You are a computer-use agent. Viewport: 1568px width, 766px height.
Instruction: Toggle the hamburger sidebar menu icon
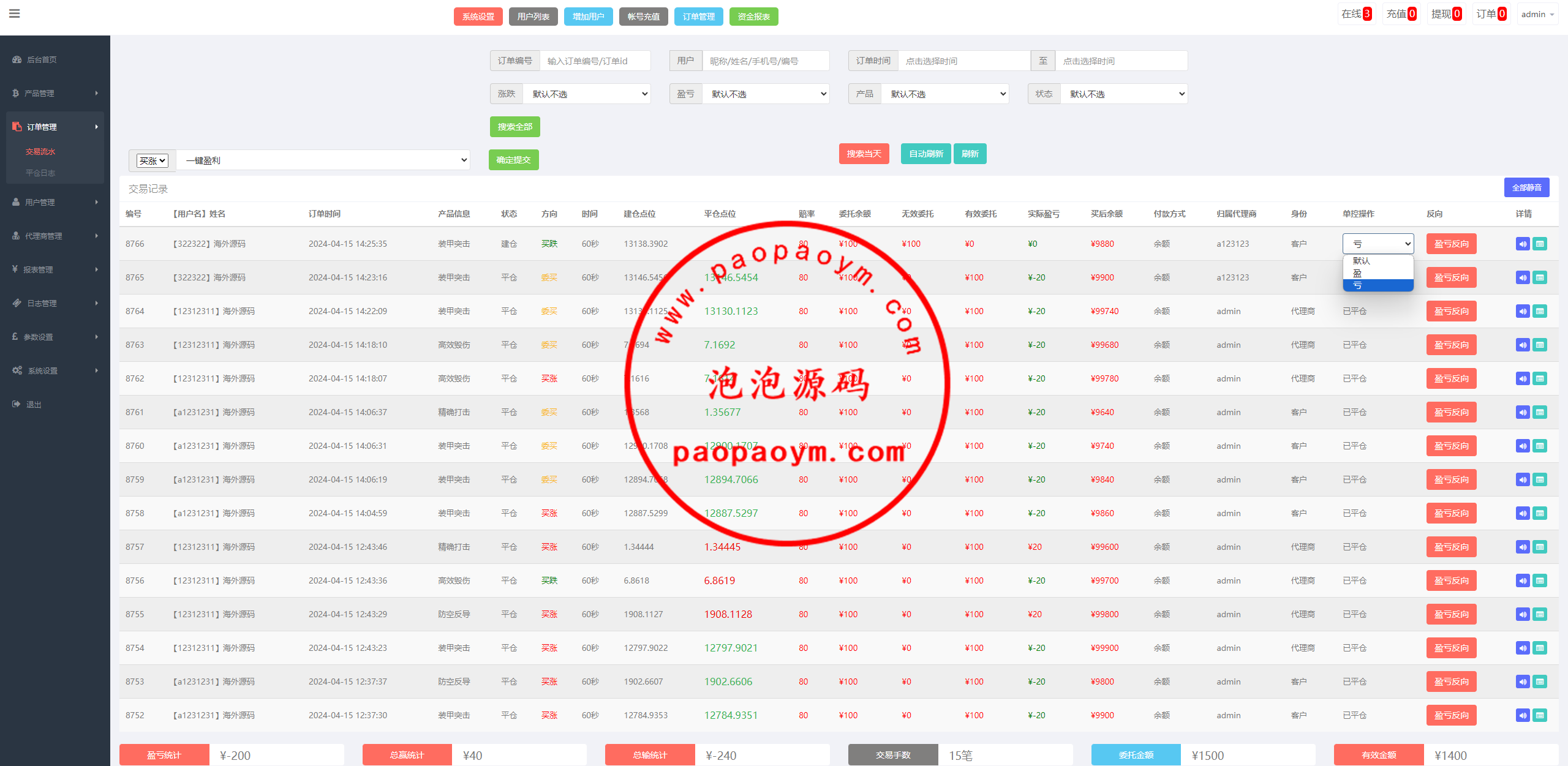pyautogui.click(x=15, y=13)
